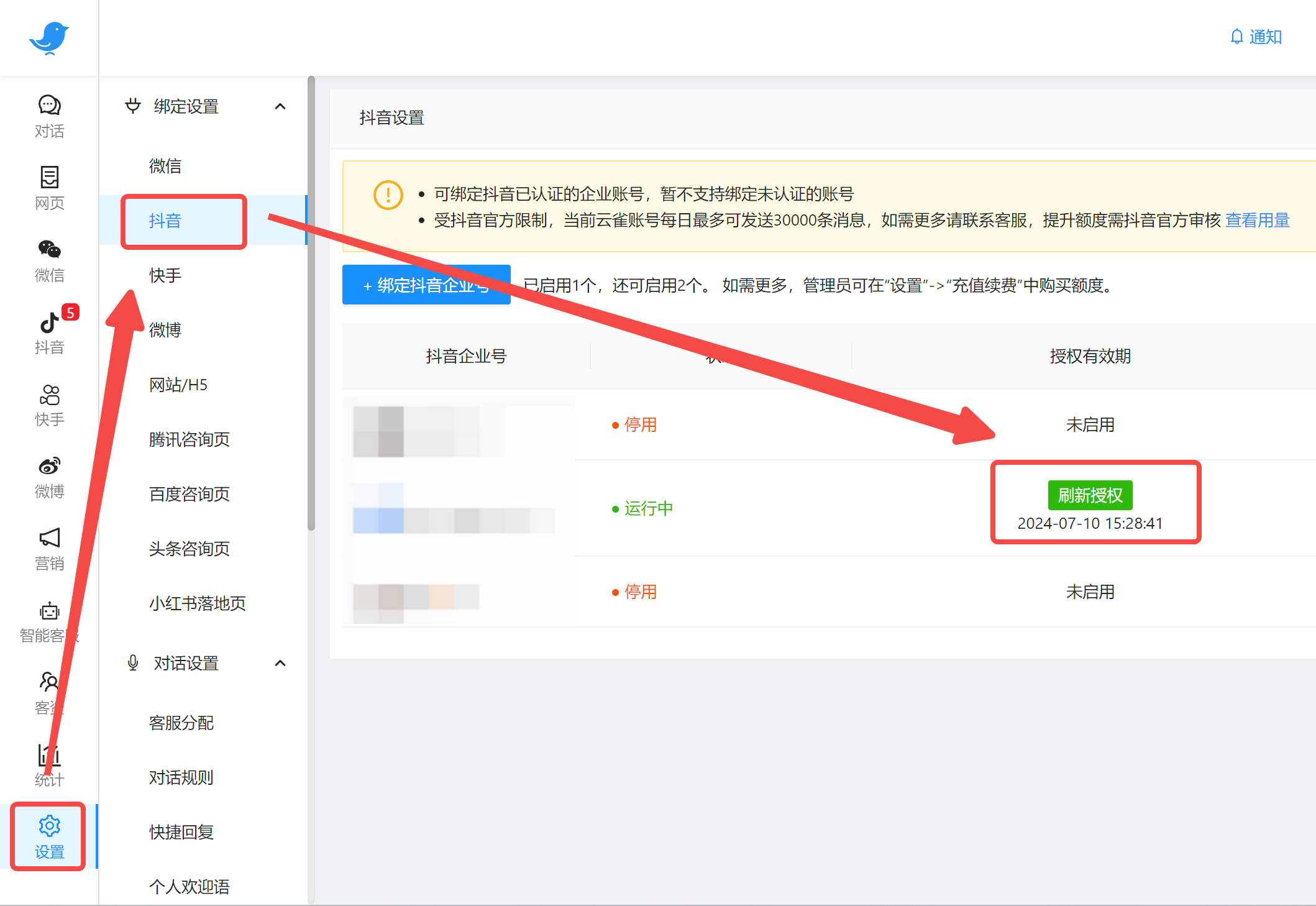Click the green 刷新授权 button
Image resolution: width=1316 pixels, height=906 pixels.
click(1090, 495)
